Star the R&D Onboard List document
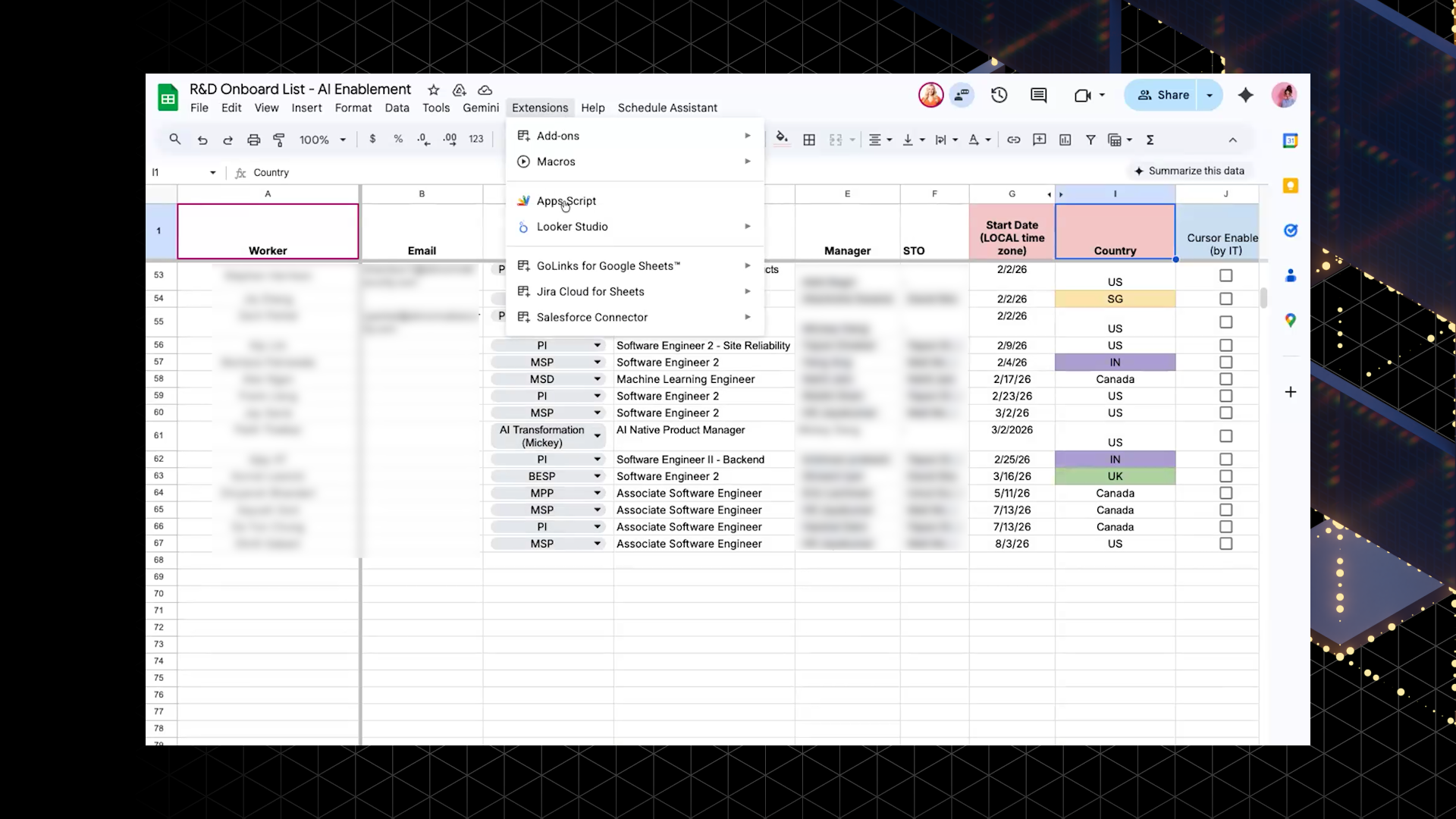 pyautogui.click(x=433, y=89)
